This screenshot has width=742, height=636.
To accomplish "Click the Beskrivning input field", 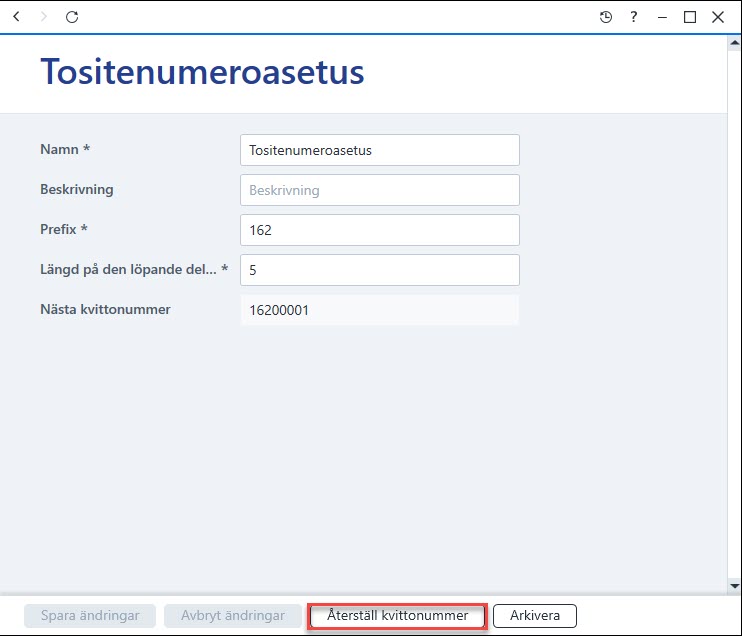I will tap(380, 190).
